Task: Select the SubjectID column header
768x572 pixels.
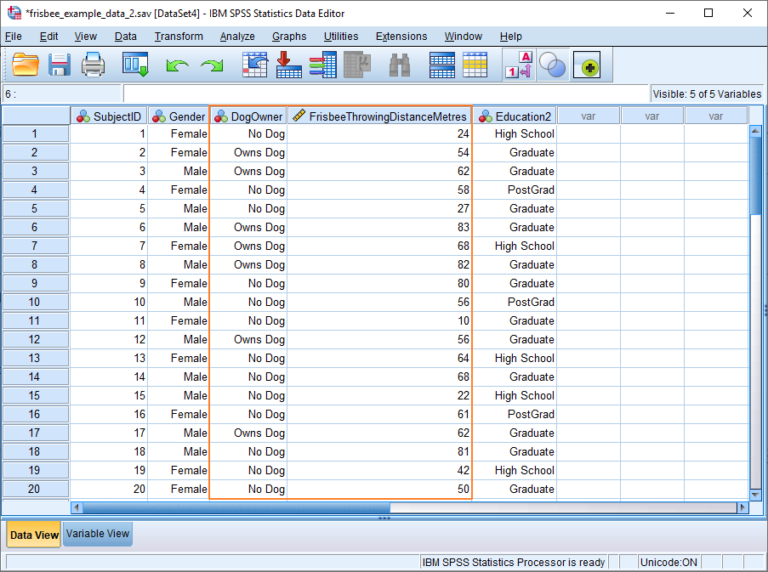Action: (109, 116)
